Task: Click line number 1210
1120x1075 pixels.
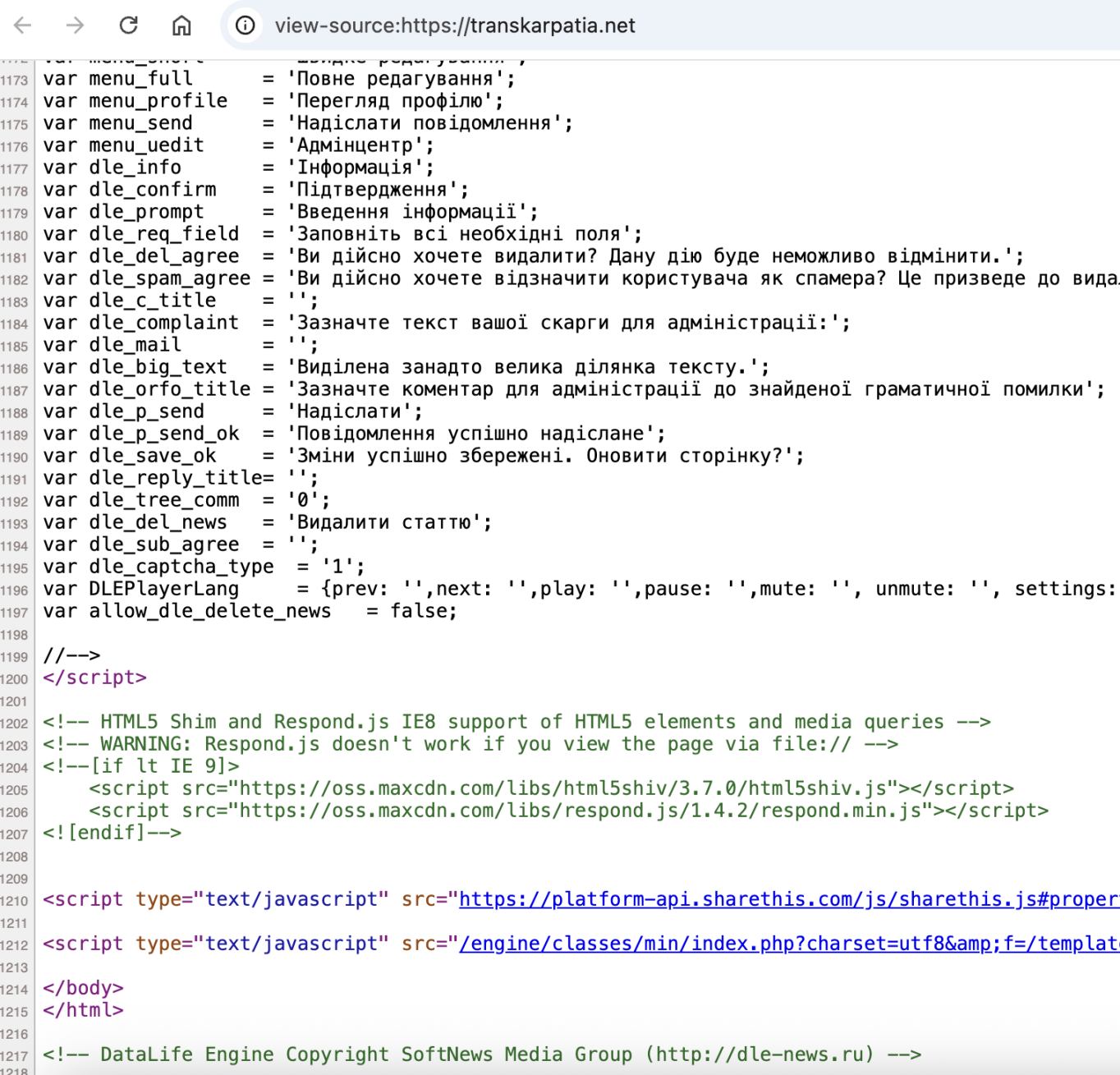Action: [x=14, y=901]
